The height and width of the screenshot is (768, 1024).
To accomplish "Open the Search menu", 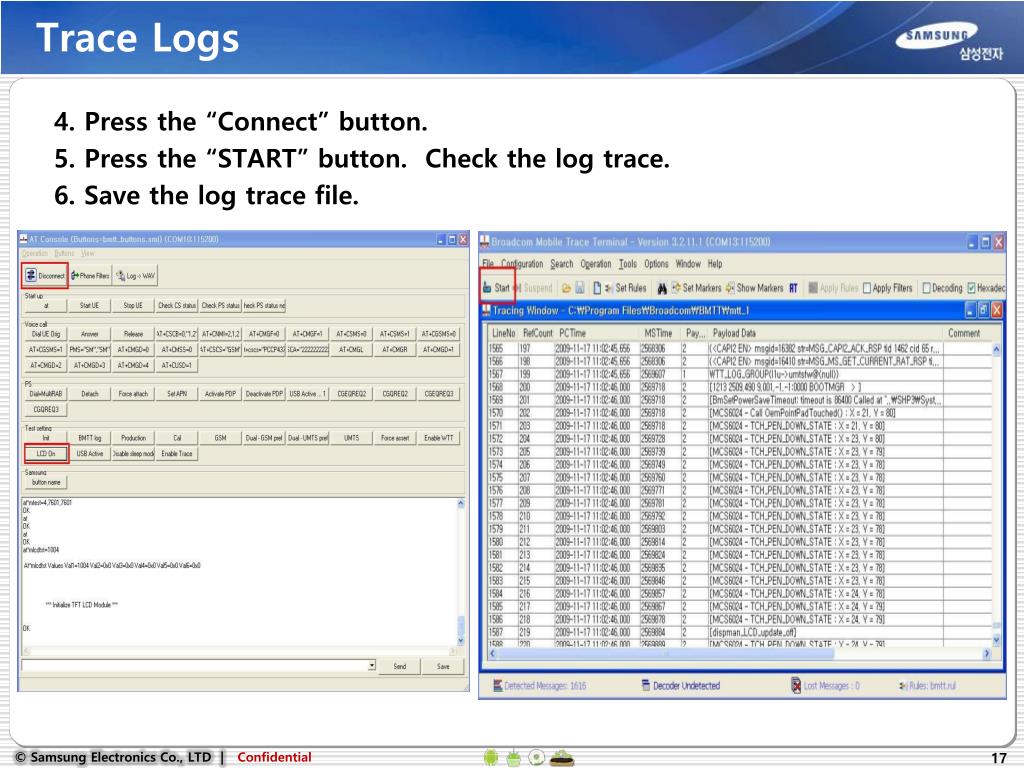I will tap(562, 264).
